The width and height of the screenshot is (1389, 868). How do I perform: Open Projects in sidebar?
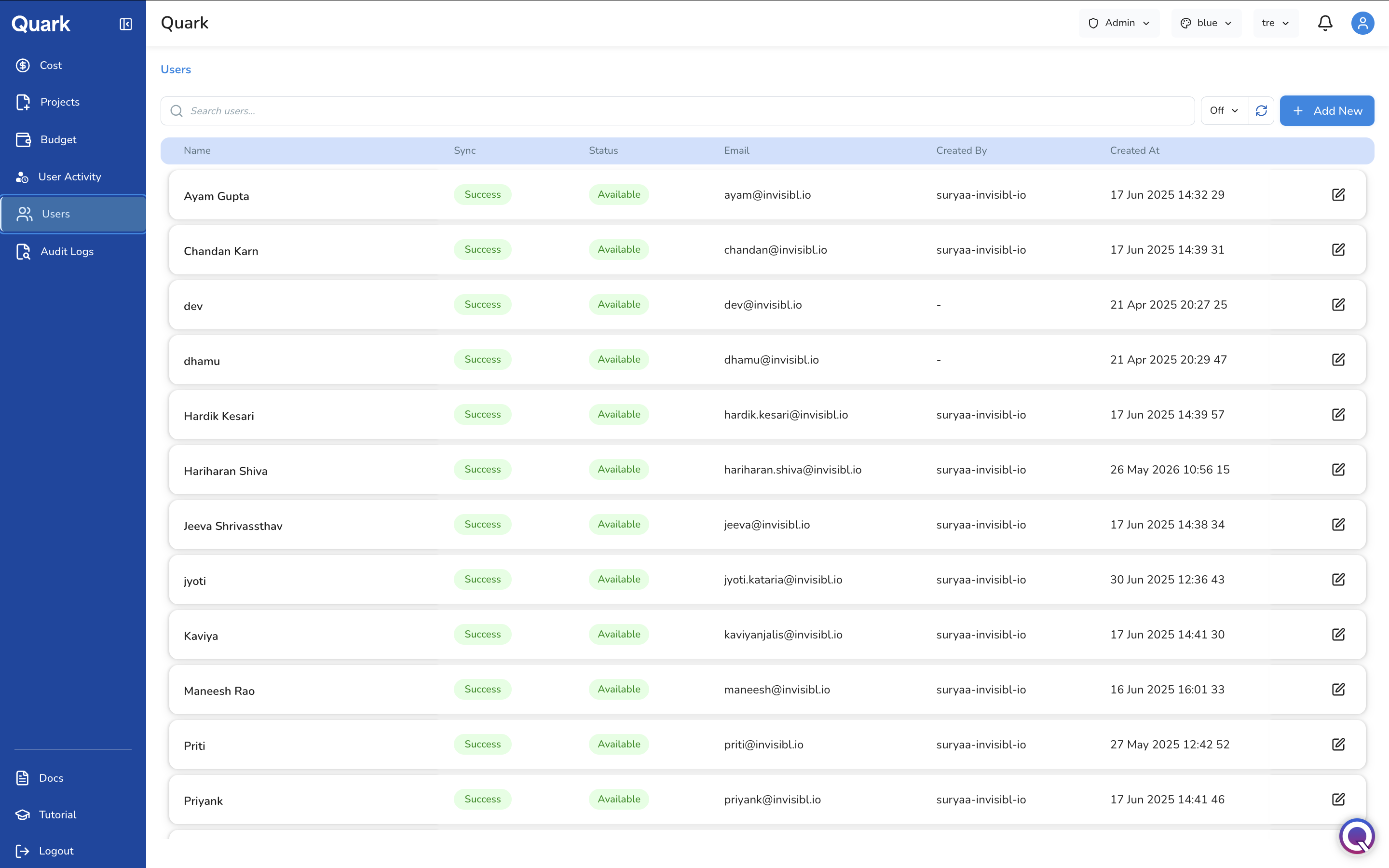[73, 102]
